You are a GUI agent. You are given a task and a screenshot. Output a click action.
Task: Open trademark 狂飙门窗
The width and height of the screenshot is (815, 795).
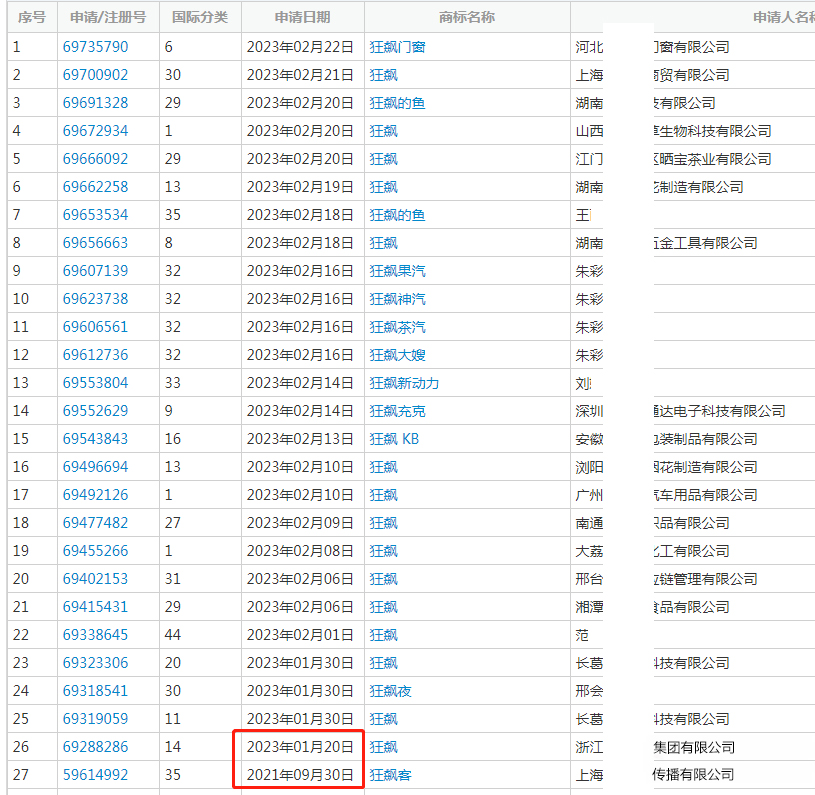[x=397, y=47]
